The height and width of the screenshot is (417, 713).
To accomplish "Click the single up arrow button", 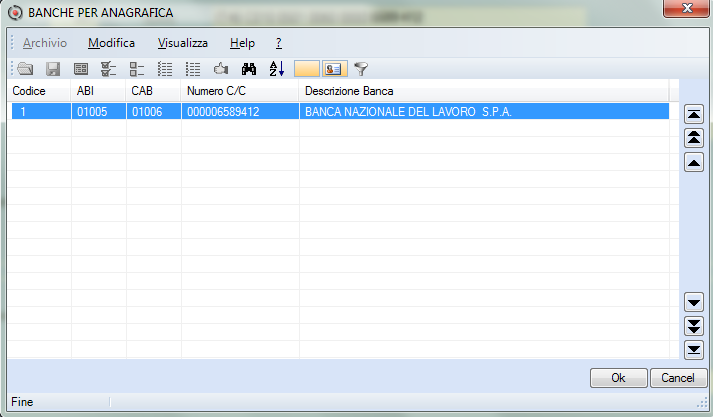I will (x=694, y=162).
